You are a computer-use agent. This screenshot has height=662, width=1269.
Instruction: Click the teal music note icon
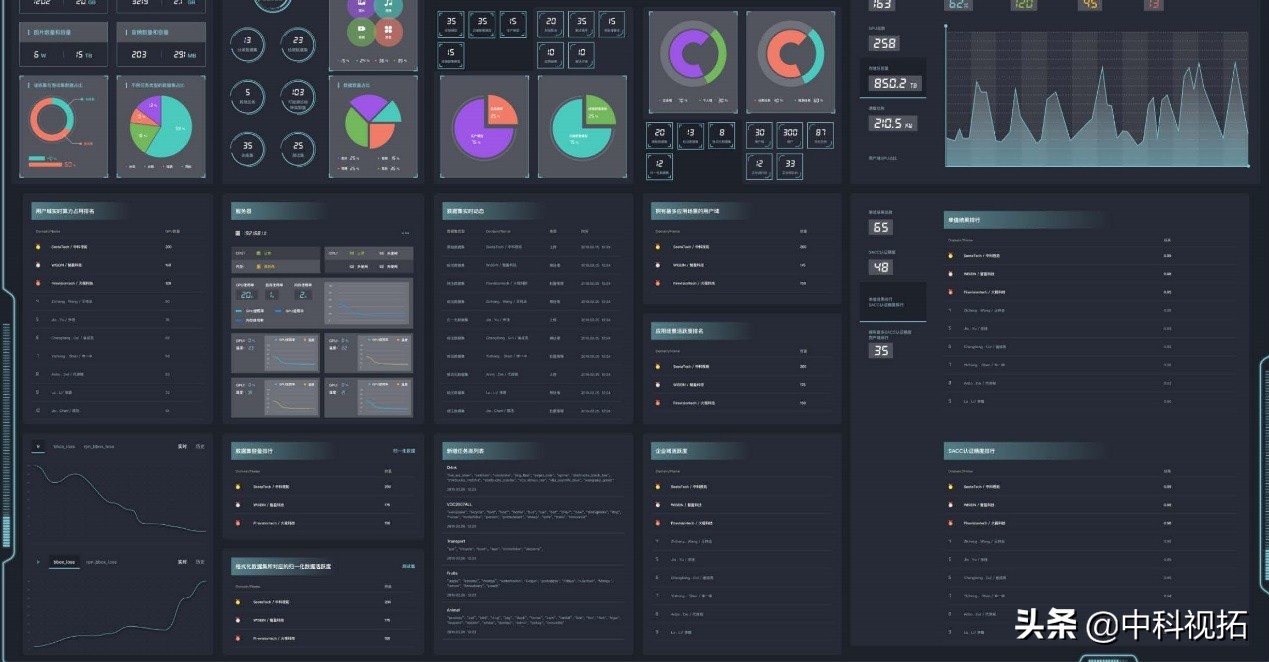point(389,6)
